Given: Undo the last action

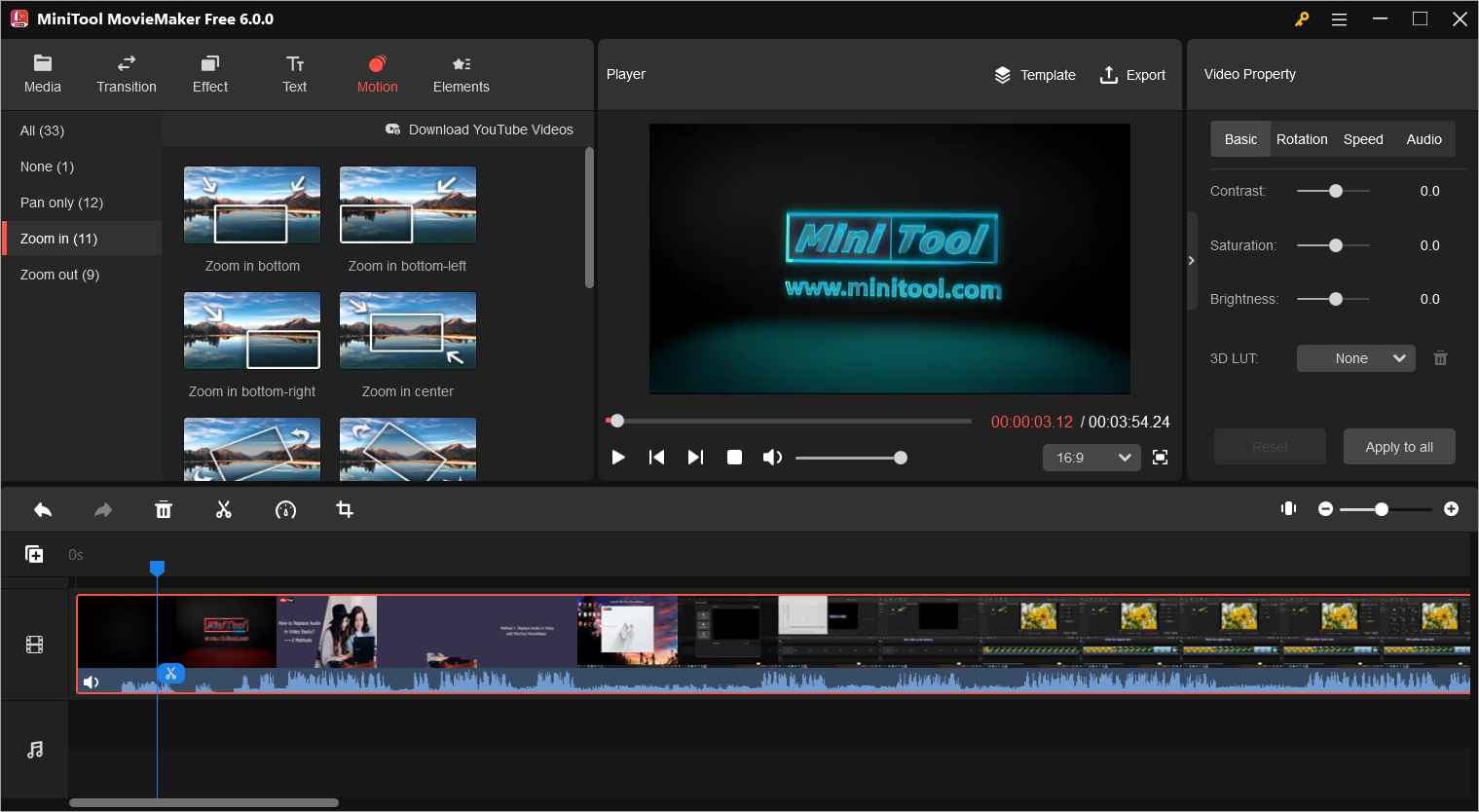Looking at the screenshot, I should click(43, 510).
